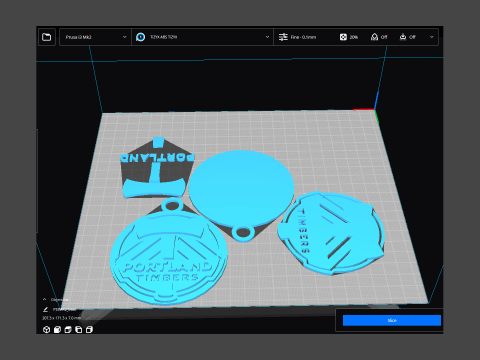Switch to left side view cube icon
This screenshot has width=480, height=360.
[79, 330]
